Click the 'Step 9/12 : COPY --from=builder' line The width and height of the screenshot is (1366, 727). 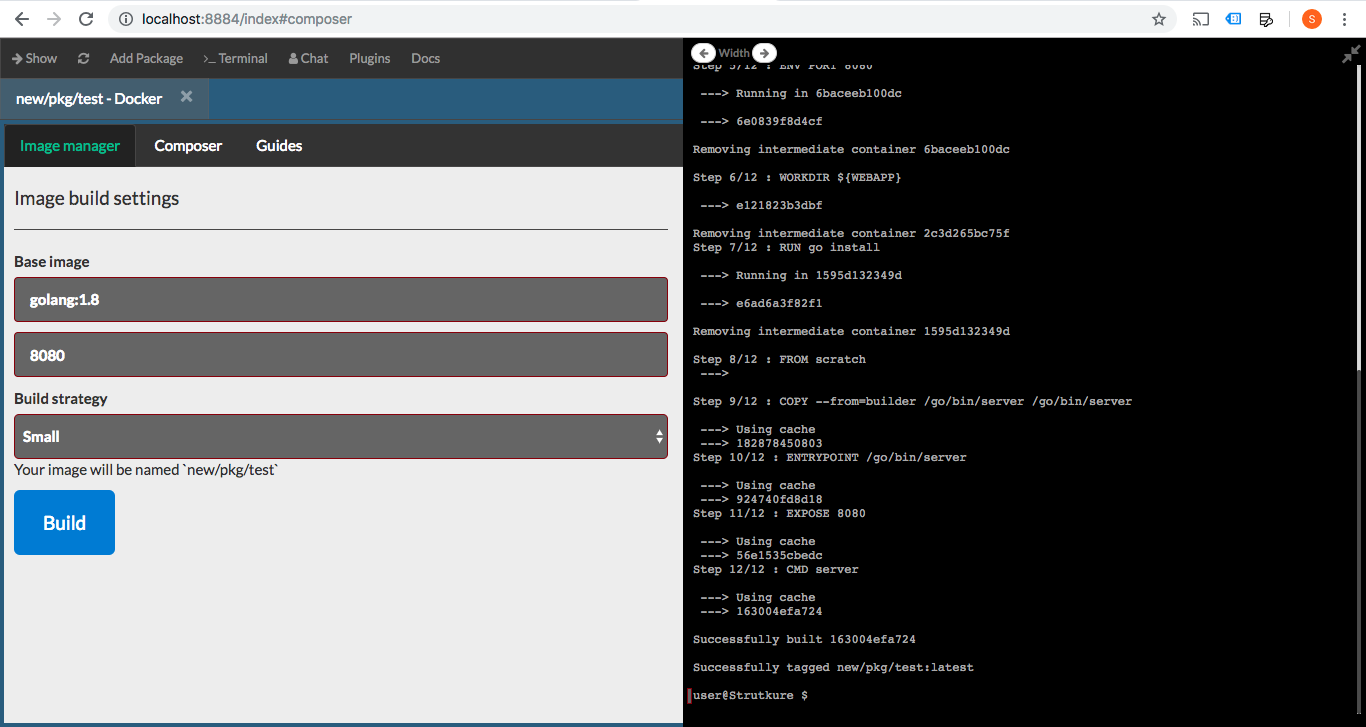point(912,401)
